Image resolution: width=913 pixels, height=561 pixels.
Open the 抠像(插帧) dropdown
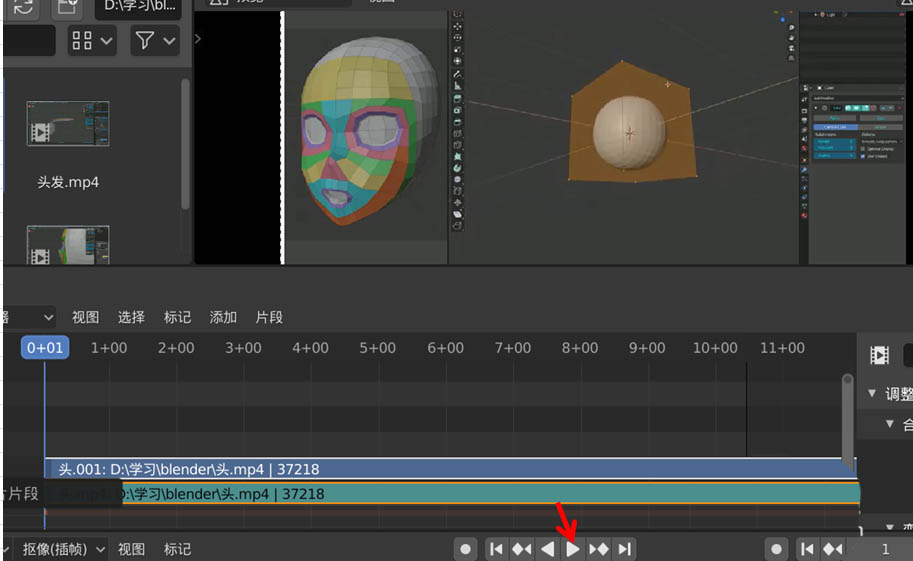[x=62, y=549]
